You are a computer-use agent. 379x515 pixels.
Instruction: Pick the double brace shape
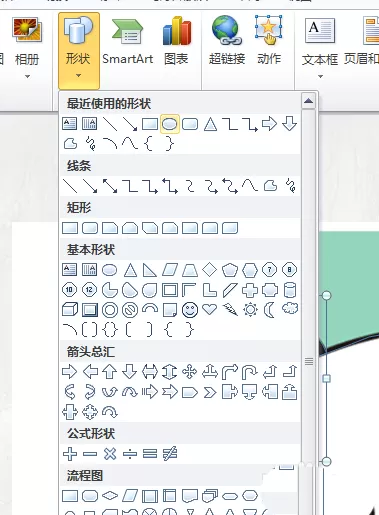(110, 330)
